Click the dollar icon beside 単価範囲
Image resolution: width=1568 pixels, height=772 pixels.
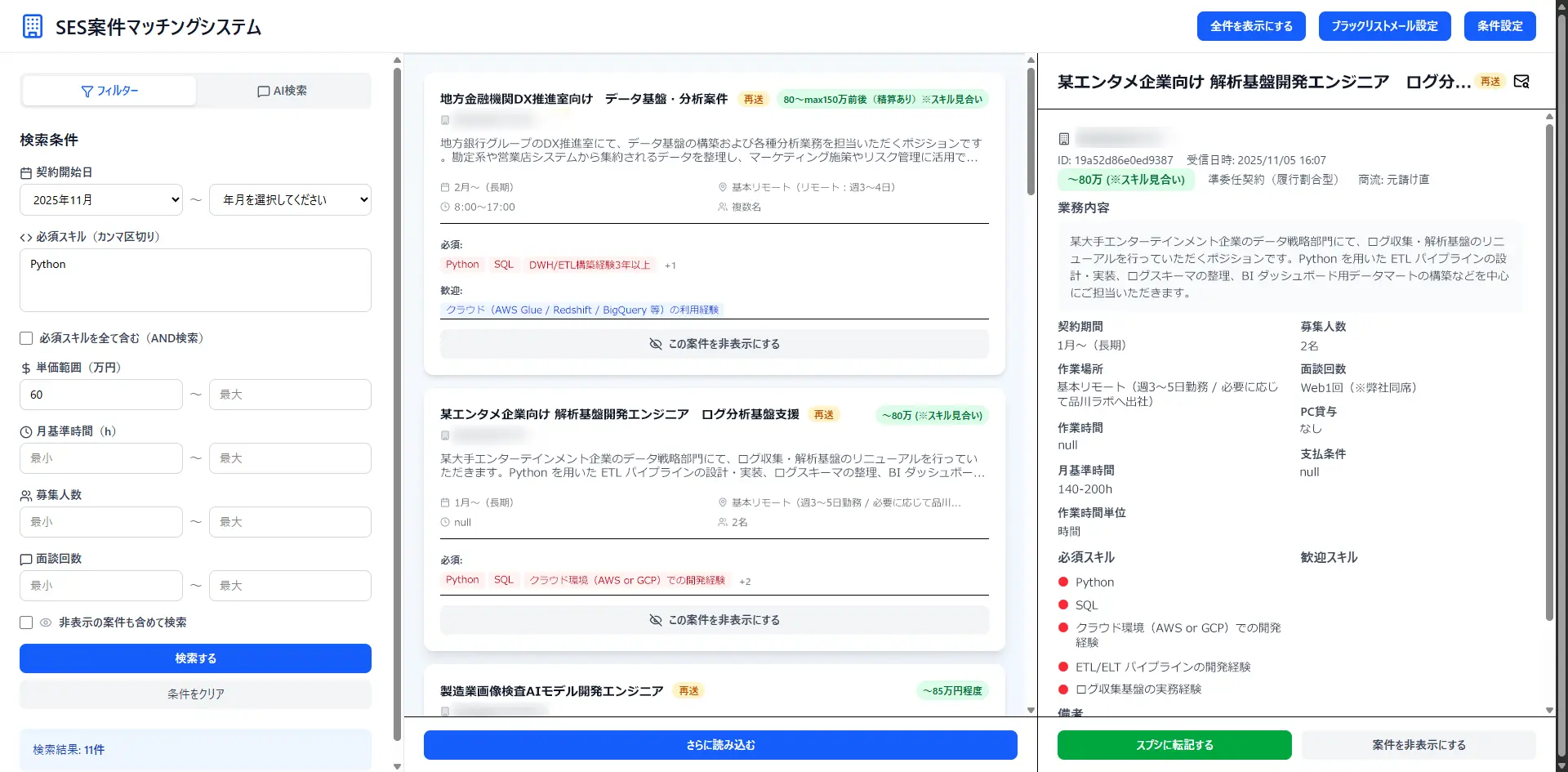26,368
